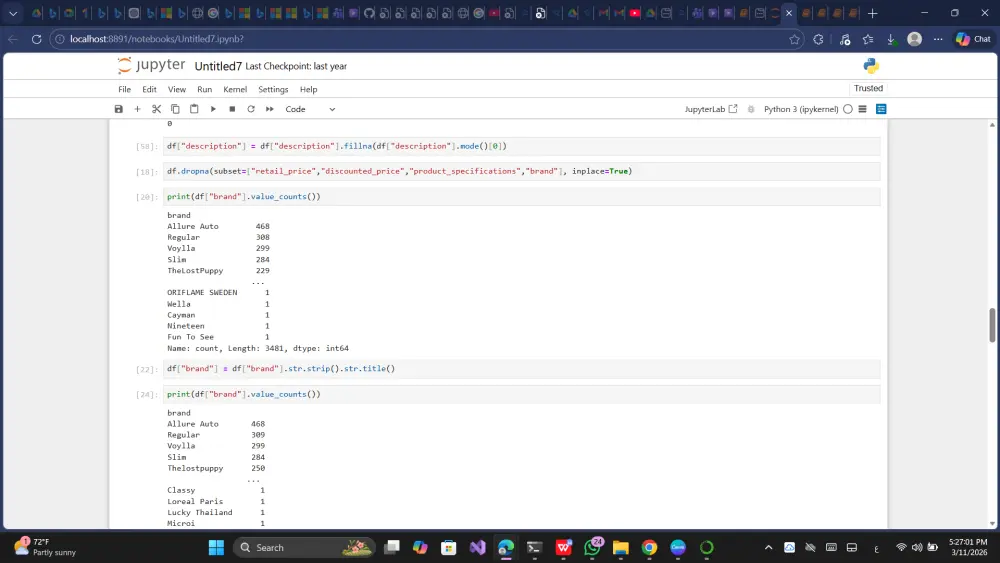The image size is (1000, 563).
Task: Open Copilot Chat sidebar
Action: pos(973,39)
